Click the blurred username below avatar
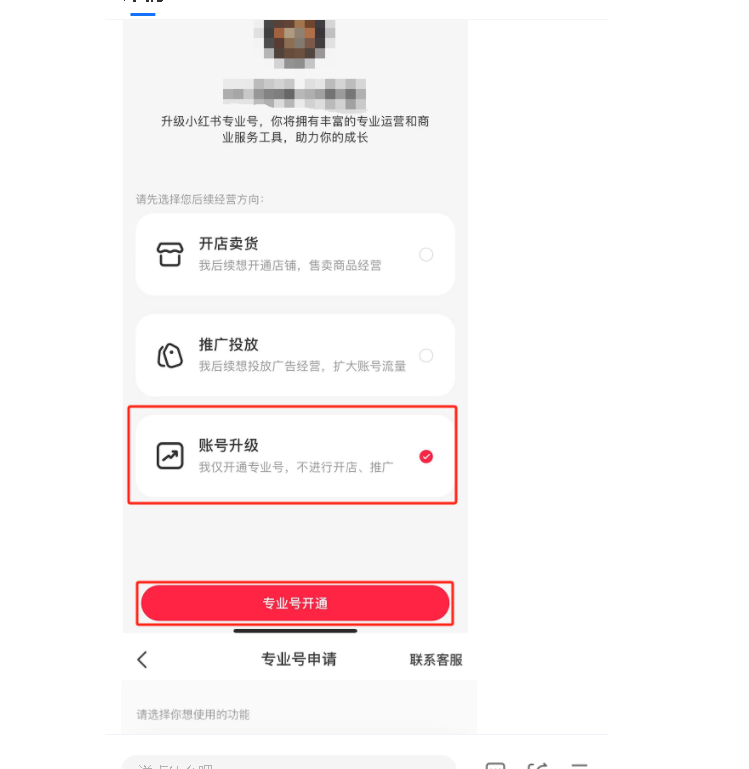Viewport: 749px width, 769px height. click(294, 93)
